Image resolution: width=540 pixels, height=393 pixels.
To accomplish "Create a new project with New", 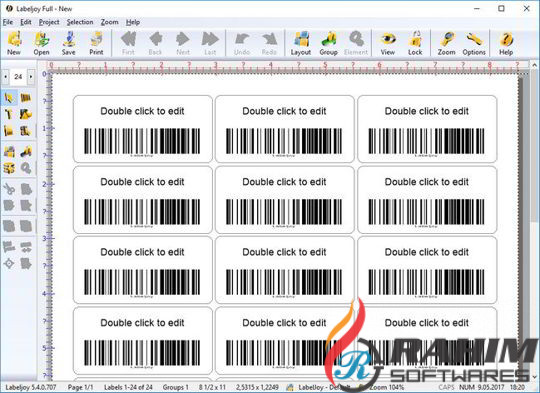I will (14, 43).
